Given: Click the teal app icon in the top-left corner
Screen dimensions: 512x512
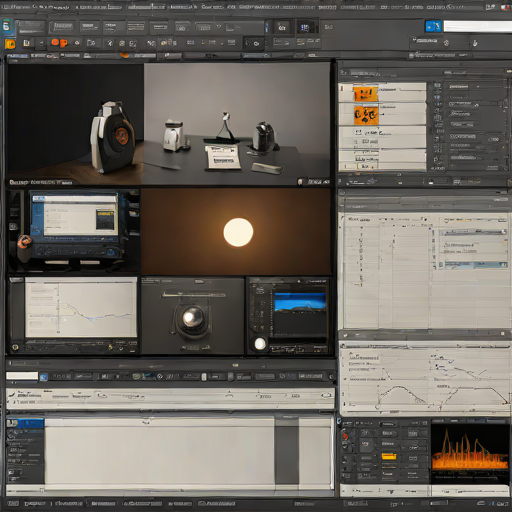Looking at the screenshot, I should (6, 26).
